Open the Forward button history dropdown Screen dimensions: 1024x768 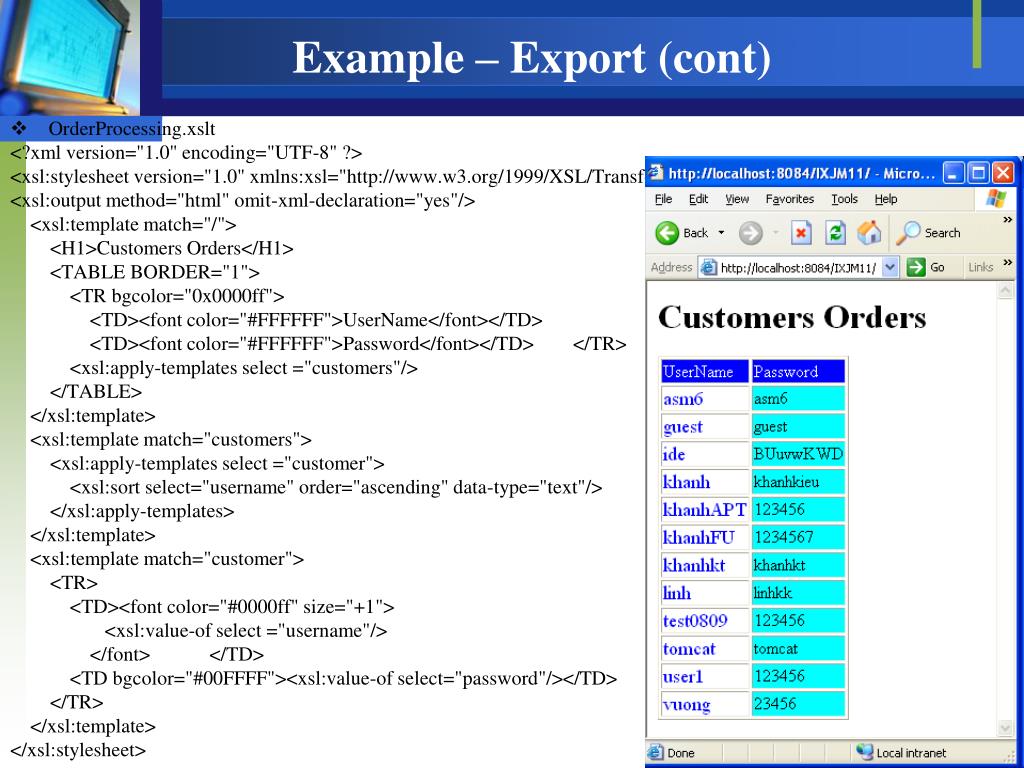click(x=775, y=232)
